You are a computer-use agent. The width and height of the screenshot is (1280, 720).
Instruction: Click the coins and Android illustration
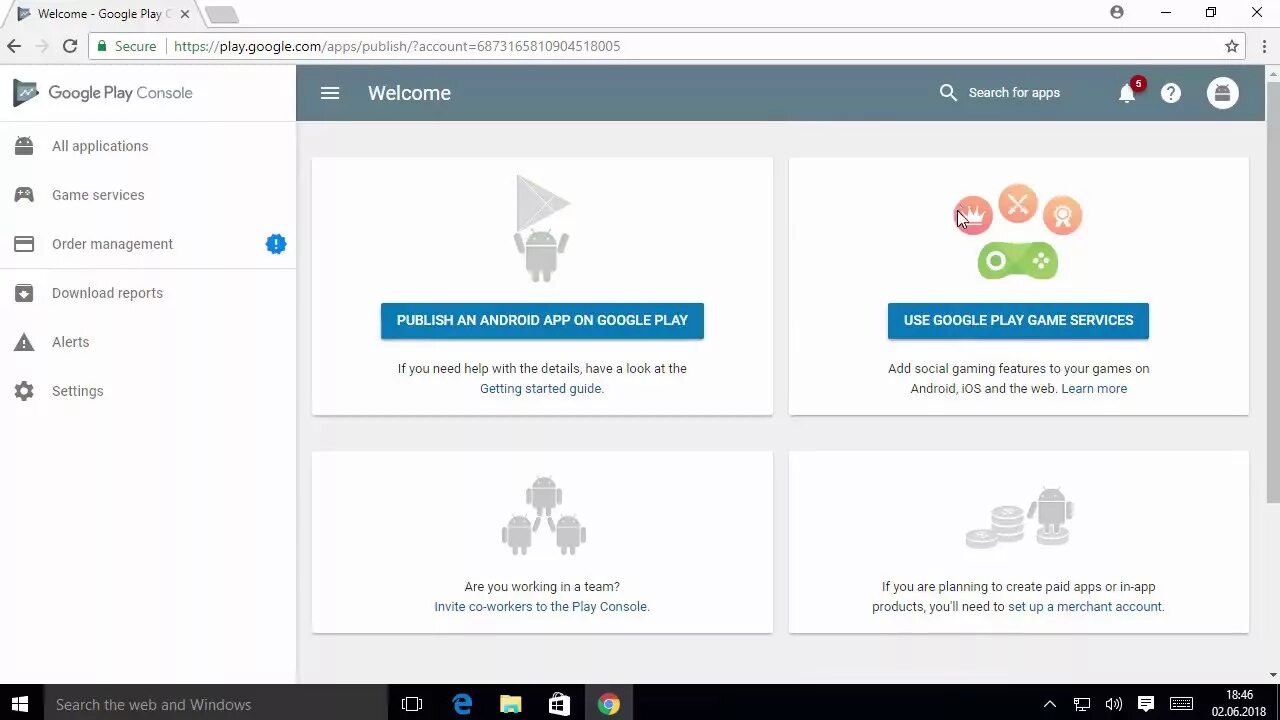click(x=1019, y=518)
